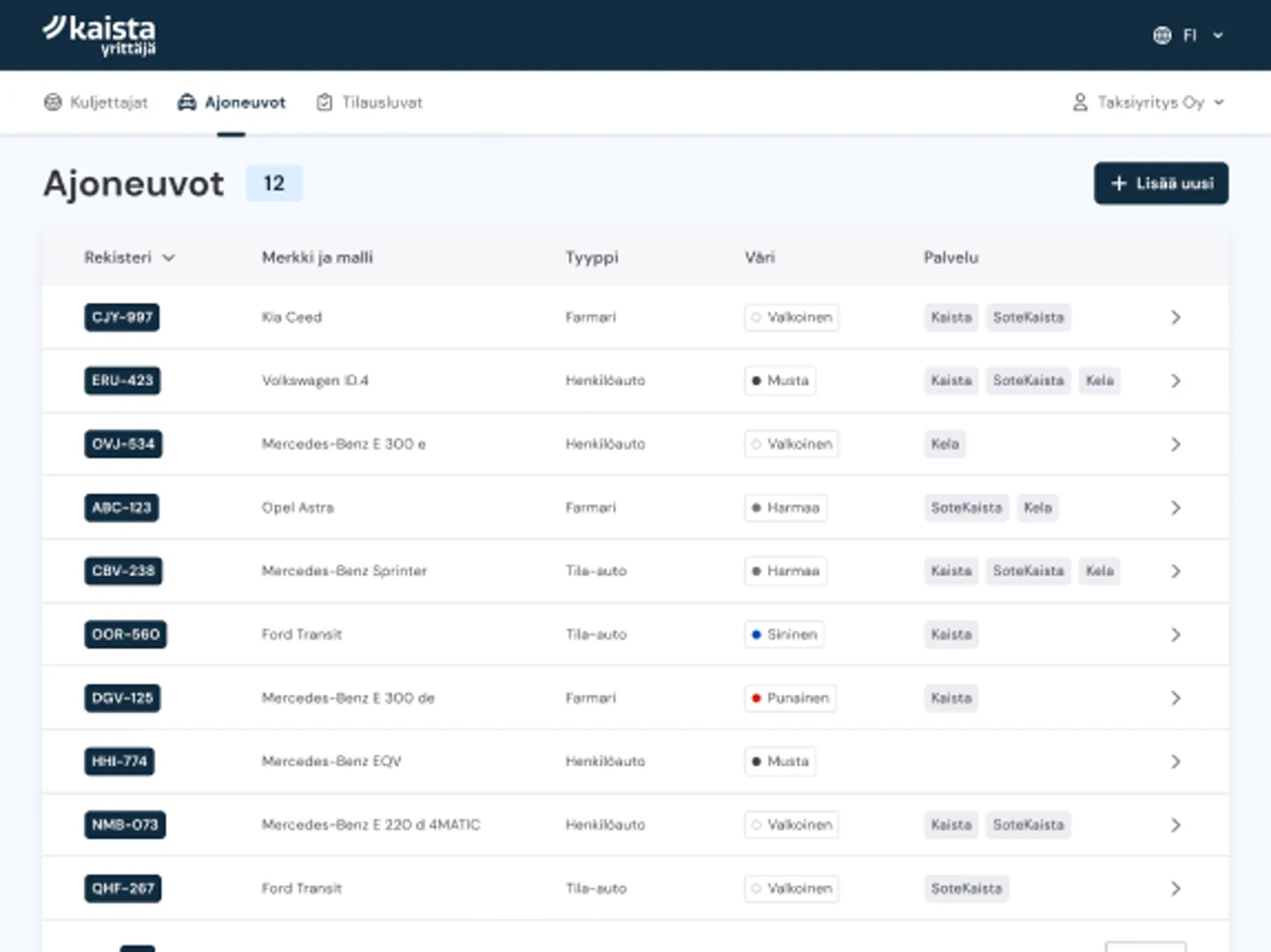Click the Kaista tag in OOR-560 row

[x=951, y=635]
